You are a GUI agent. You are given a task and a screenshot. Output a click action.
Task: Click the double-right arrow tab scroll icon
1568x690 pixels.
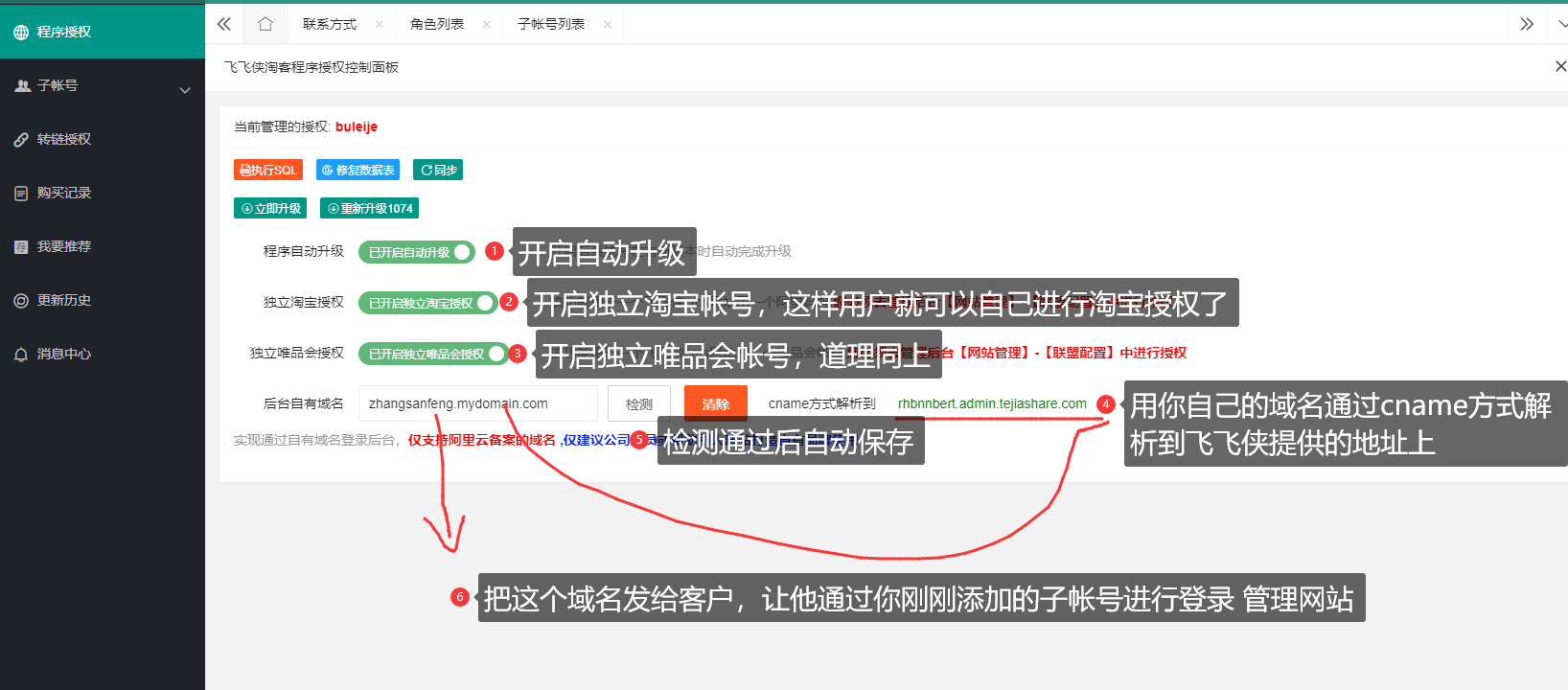coord(1527,24)
